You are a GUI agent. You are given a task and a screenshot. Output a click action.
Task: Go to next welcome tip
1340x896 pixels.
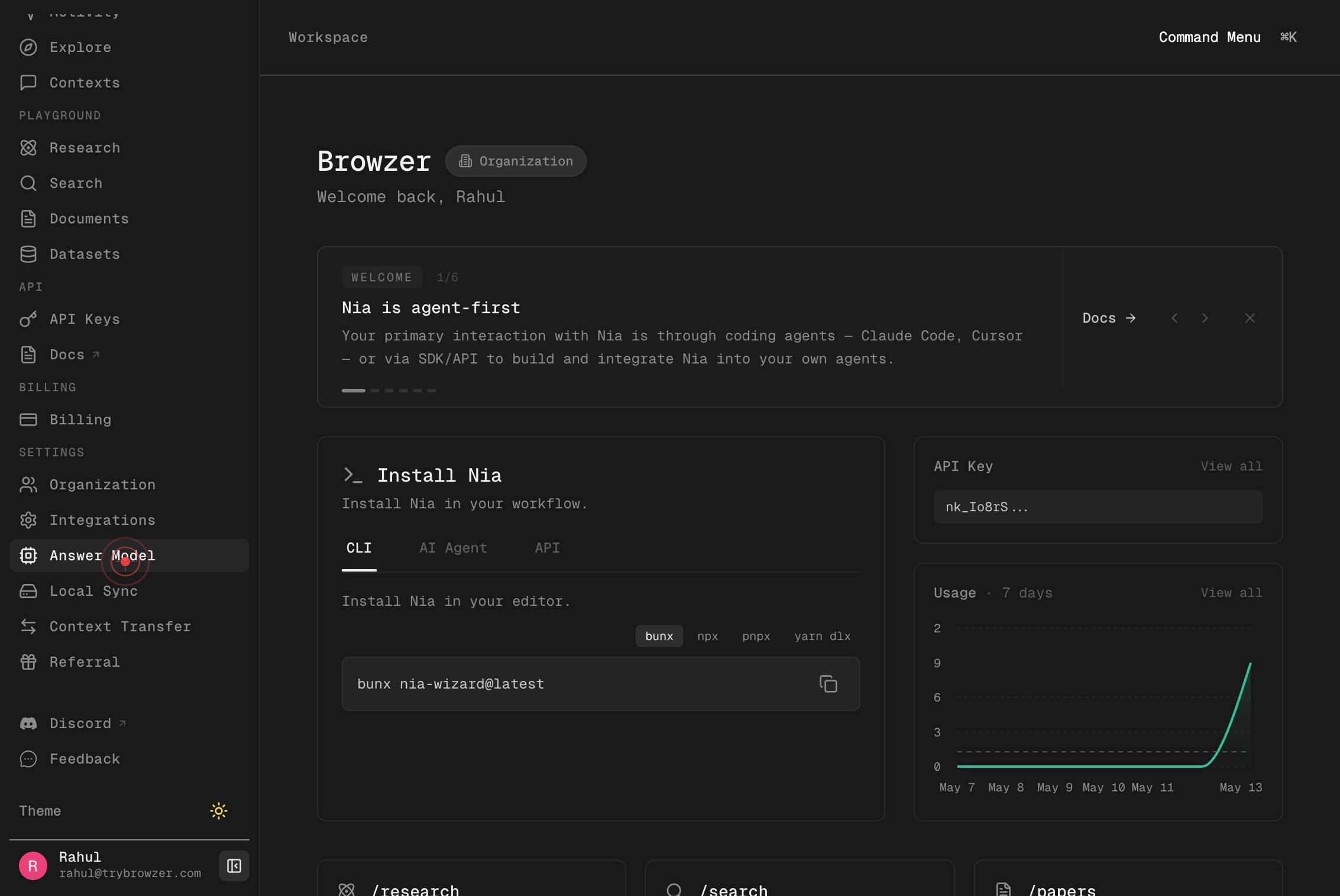(x=1205, y=318)
